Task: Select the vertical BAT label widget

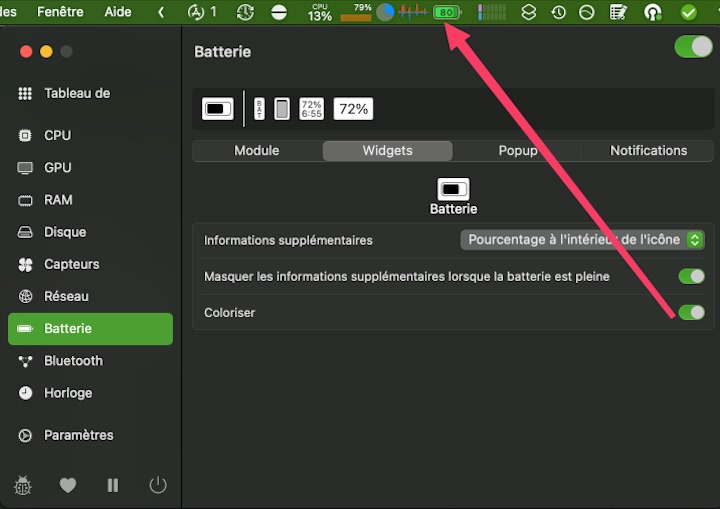Action: click(x=260, y=109)
